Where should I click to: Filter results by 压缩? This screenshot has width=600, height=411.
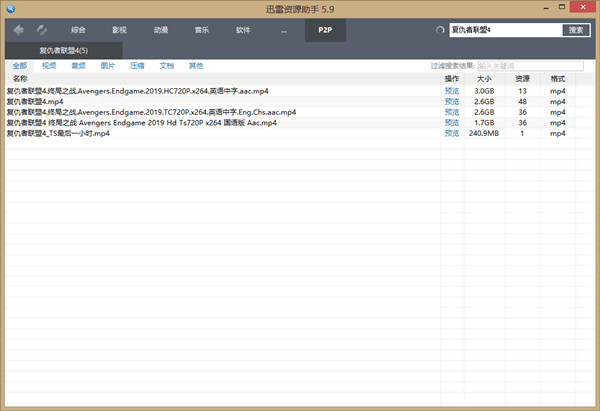[x=137, y=66]
